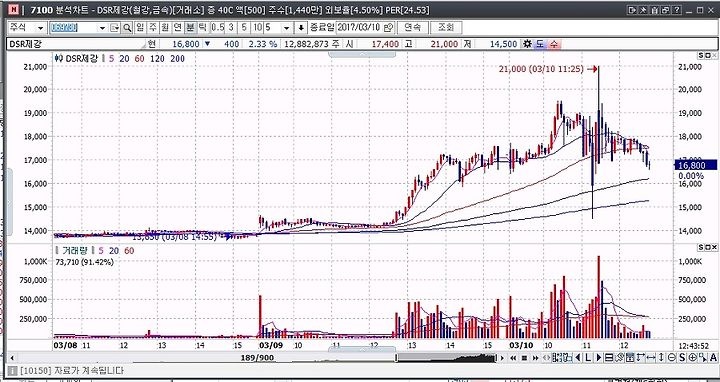
Task: Click the A icon at bottom toolbar end
Action: [713, 358]
